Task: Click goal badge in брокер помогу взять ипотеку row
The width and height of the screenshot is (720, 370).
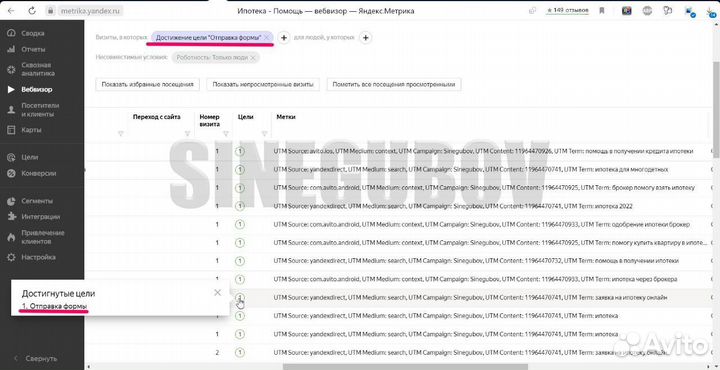Action: [240, 188]
